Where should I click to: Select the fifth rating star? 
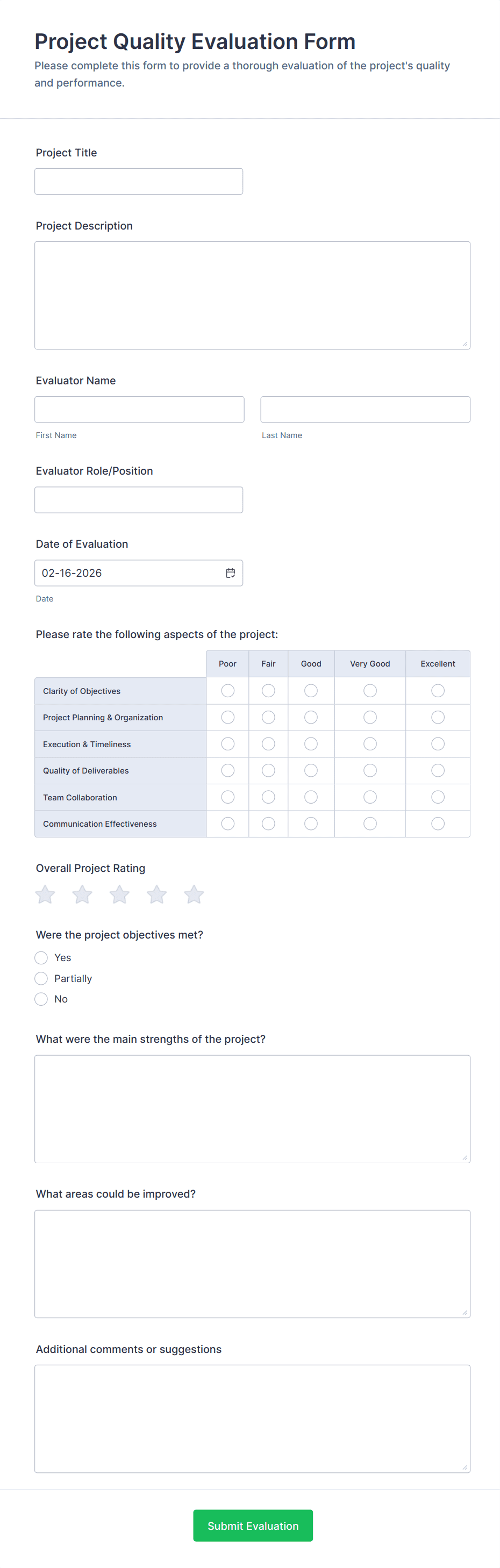pyautogui.click(x=194, y=894)
